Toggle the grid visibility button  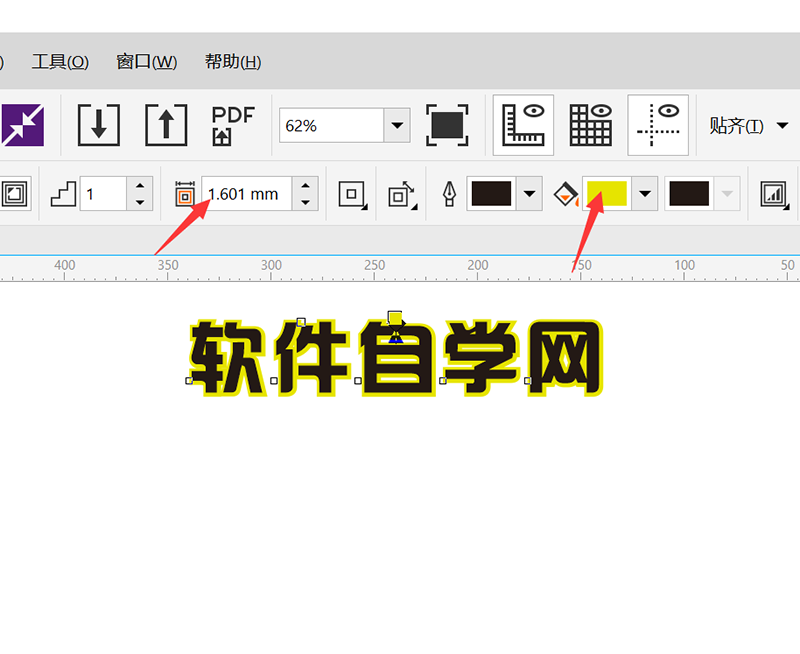590,124
